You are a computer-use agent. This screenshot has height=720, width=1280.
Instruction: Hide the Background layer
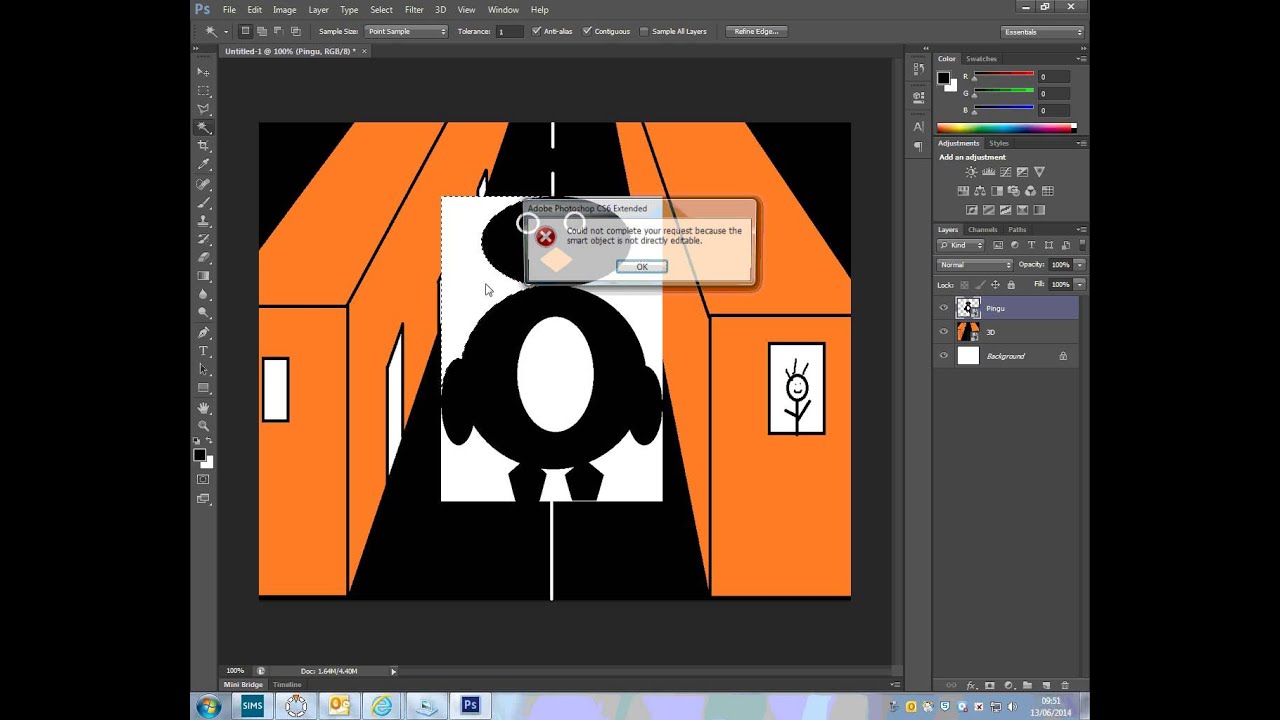(943, 356)
